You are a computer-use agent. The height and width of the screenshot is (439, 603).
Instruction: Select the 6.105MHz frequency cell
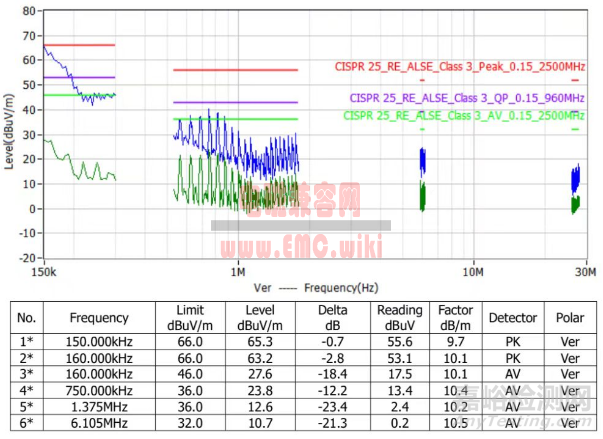coord(99,424)
